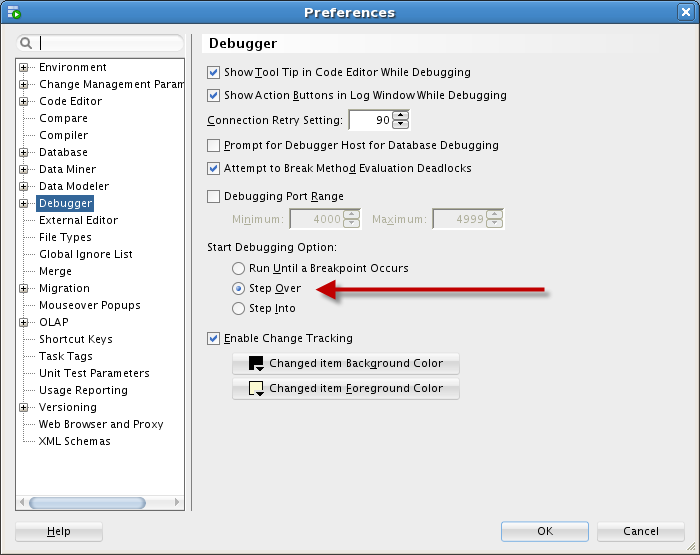Select the Debugger tree item label
The height and width of the screenshot is (555, 700).
[x=65, y=203]
